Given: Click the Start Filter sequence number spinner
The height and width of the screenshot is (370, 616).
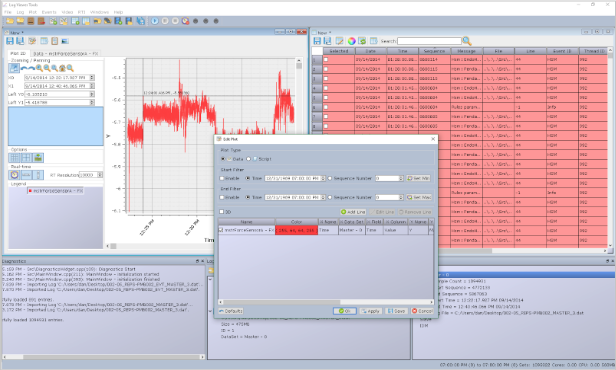Looking at the screenshot, I should (x=401, y=178).
